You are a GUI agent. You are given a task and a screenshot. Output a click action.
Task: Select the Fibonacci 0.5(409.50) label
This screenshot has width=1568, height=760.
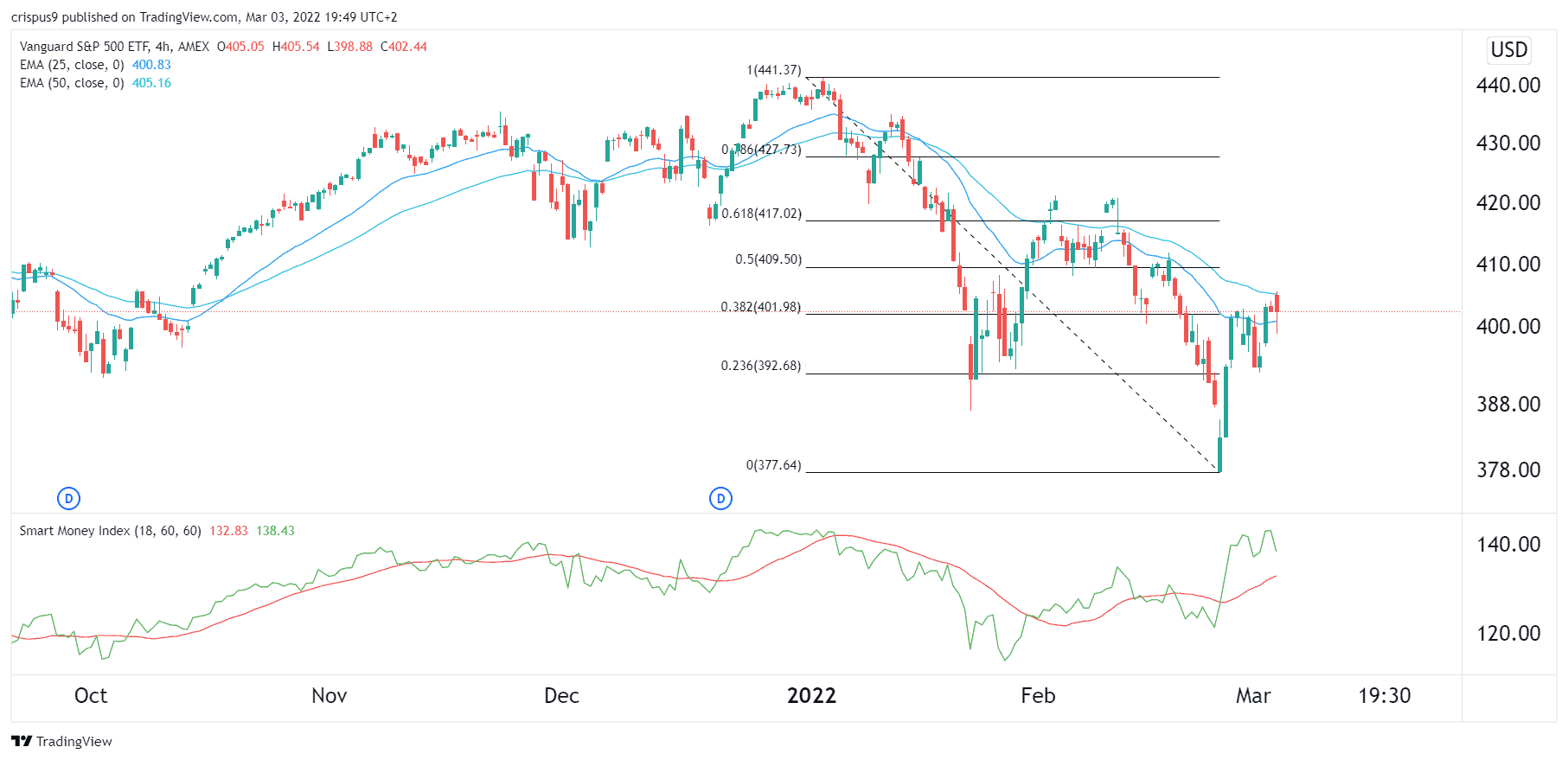[768, 259]
